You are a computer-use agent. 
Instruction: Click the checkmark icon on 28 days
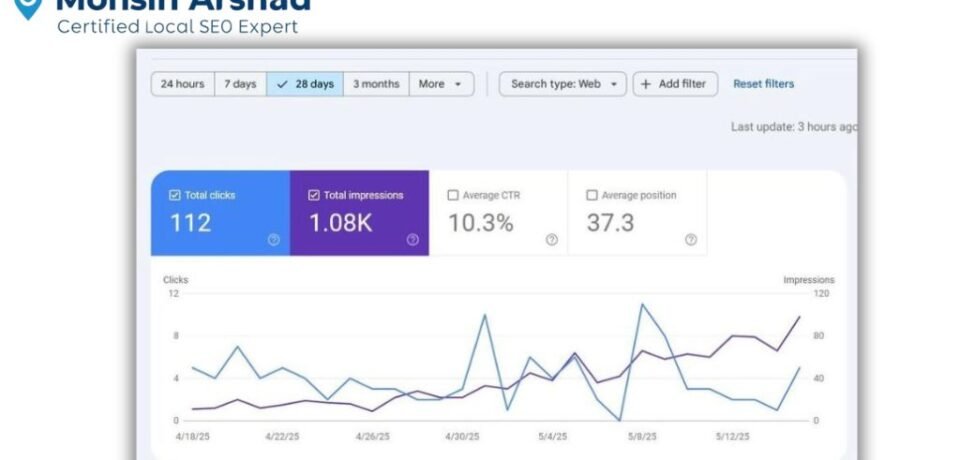(x=282, y=85)
